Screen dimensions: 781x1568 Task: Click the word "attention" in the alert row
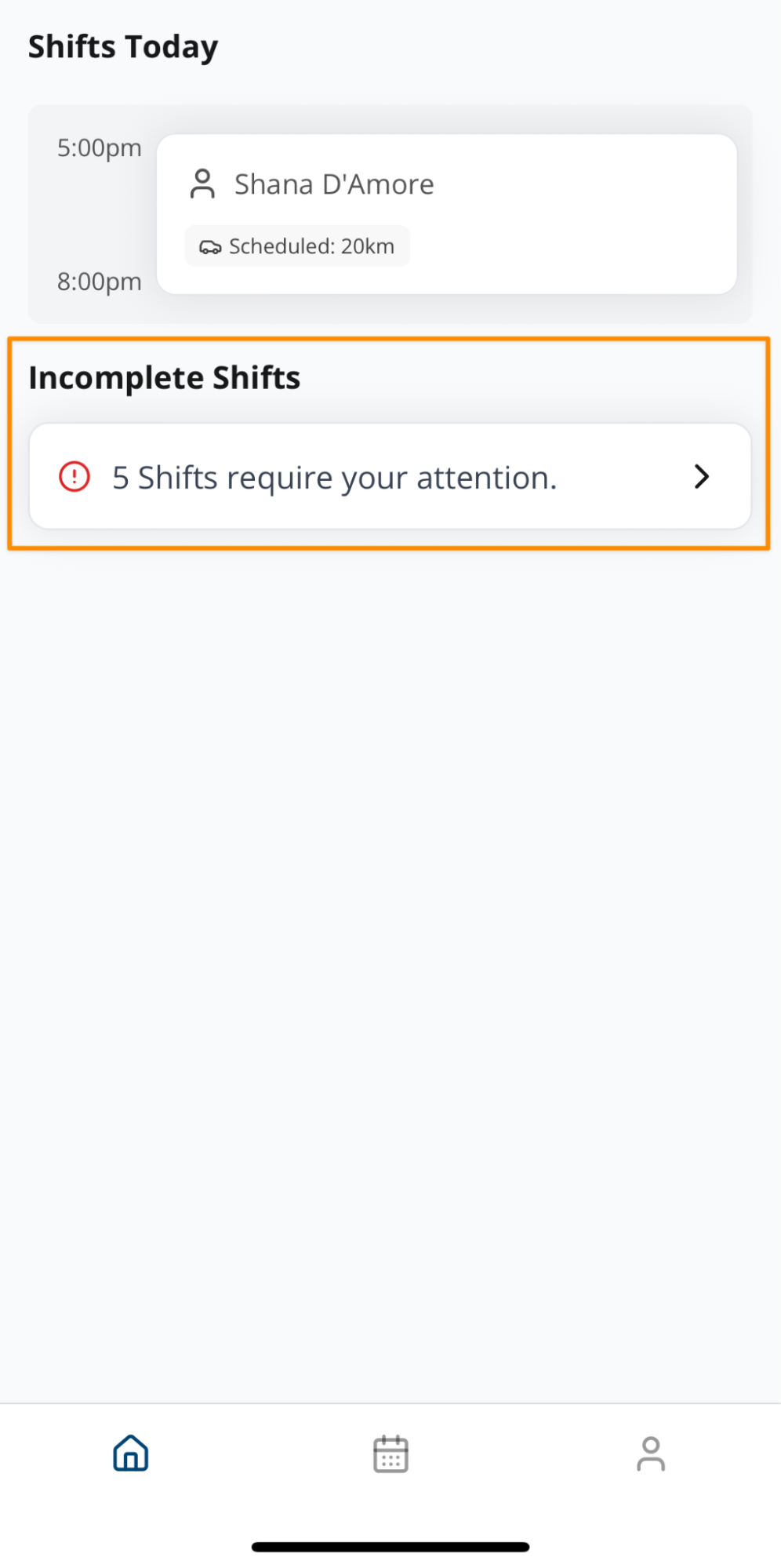coord(485,478)
